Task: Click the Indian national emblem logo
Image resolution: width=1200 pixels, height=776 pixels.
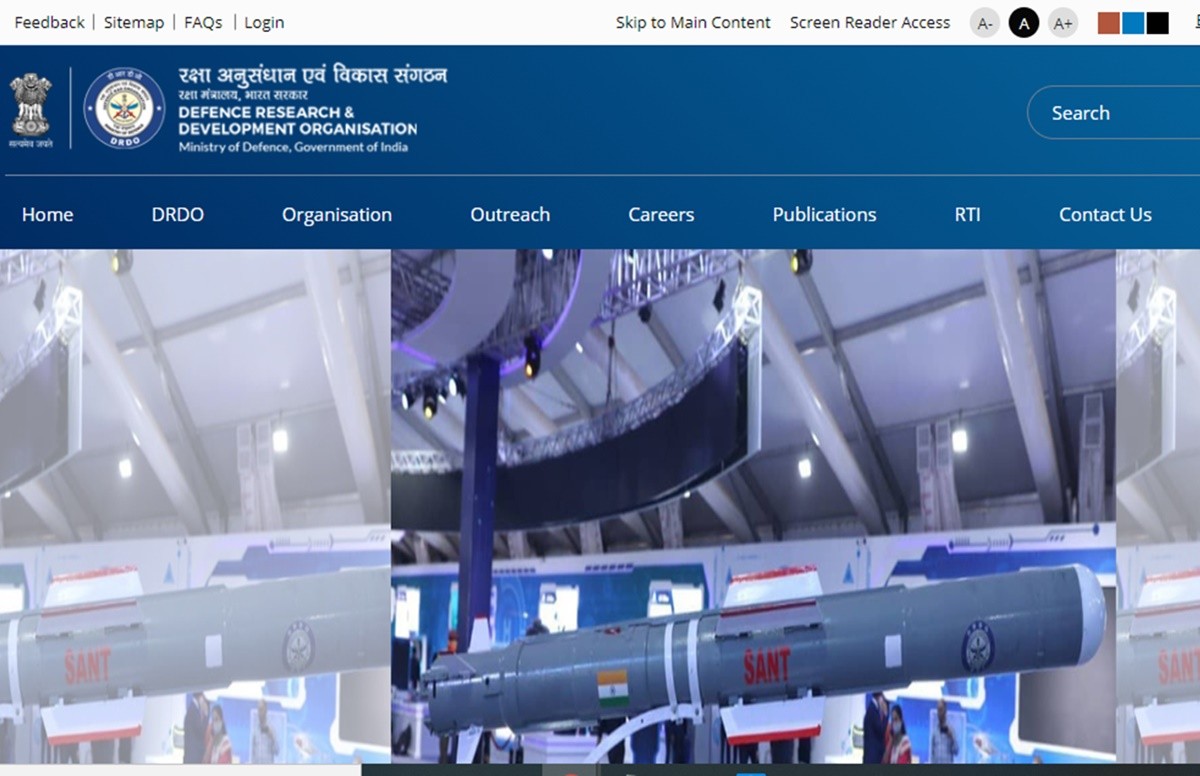Action: point(30,108)
